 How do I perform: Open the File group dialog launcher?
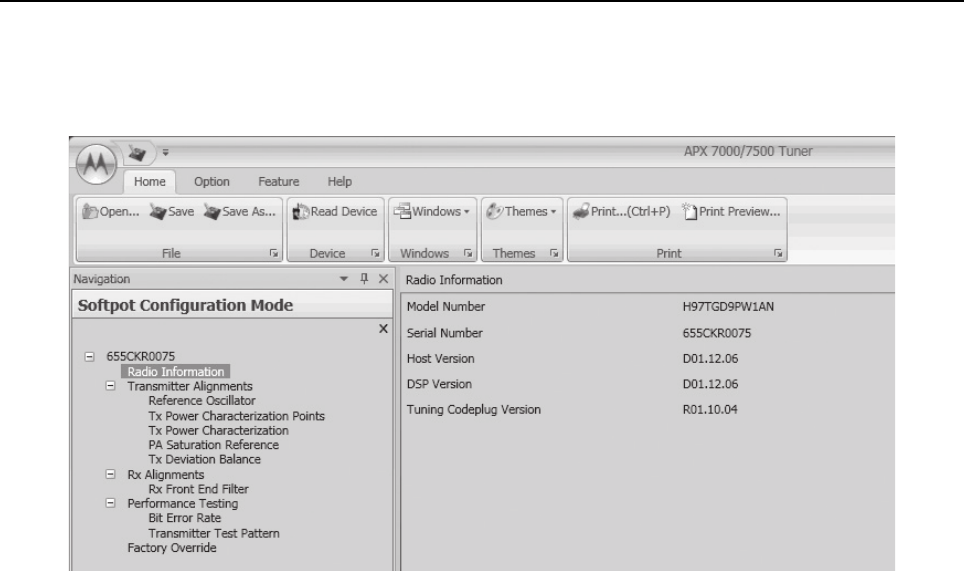(x=274, y=253)
